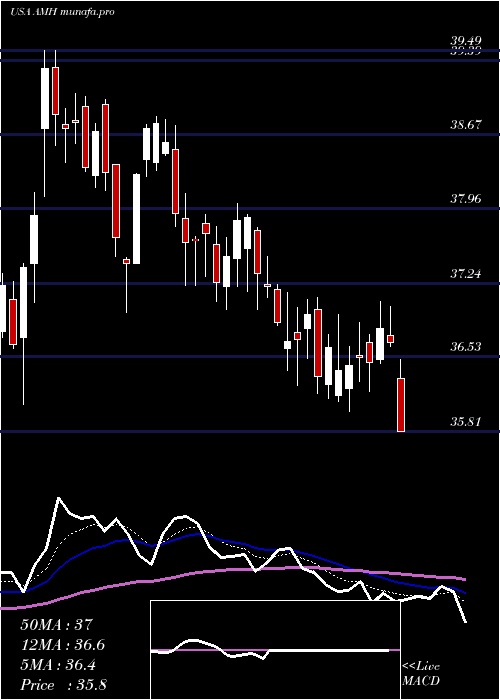Screen dimensions: 500x700
Task: Click the '<<Live MACD' label
Action: pos(421,674)
